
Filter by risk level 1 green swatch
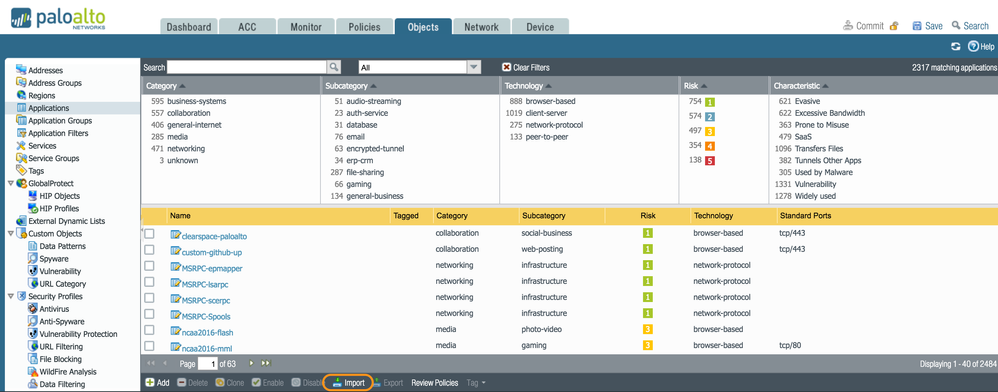pyautogui.click(x=710, y=101)
